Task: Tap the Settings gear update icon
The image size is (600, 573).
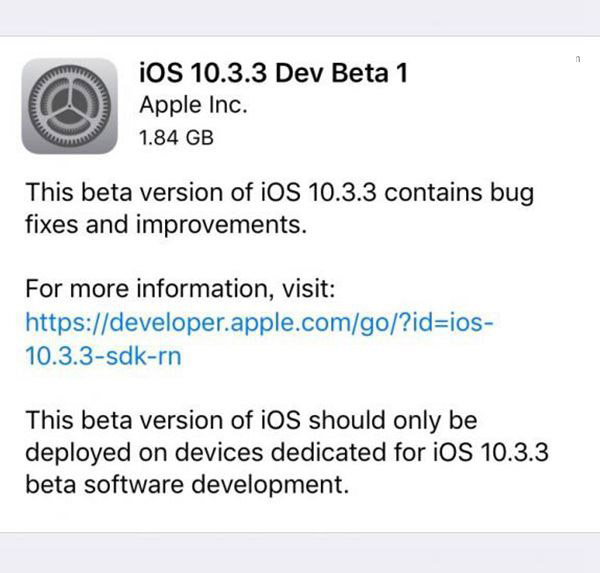Action: coord(70,106)
